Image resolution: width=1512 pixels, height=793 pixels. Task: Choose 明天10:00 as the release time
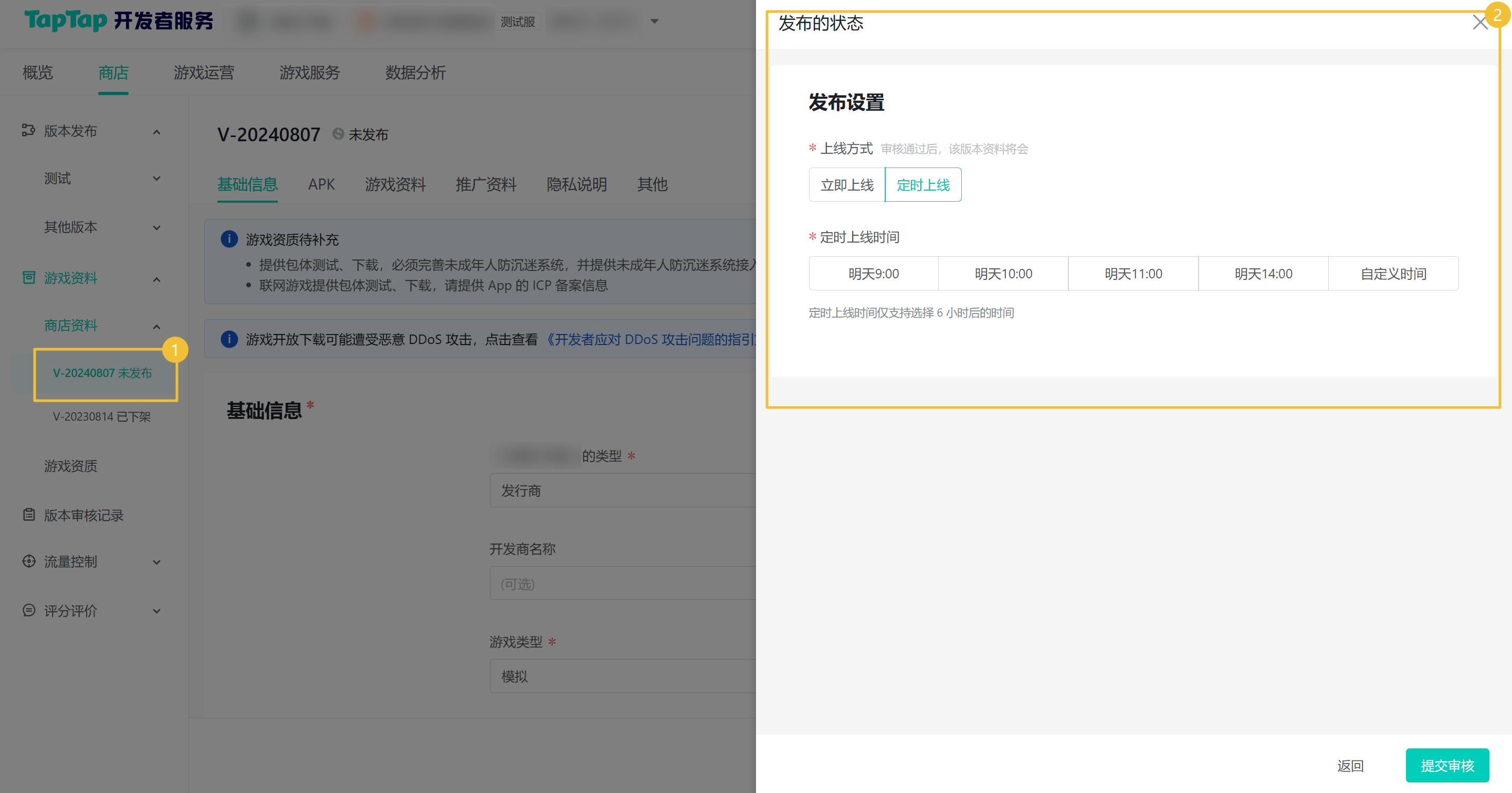pos(1003,274)
